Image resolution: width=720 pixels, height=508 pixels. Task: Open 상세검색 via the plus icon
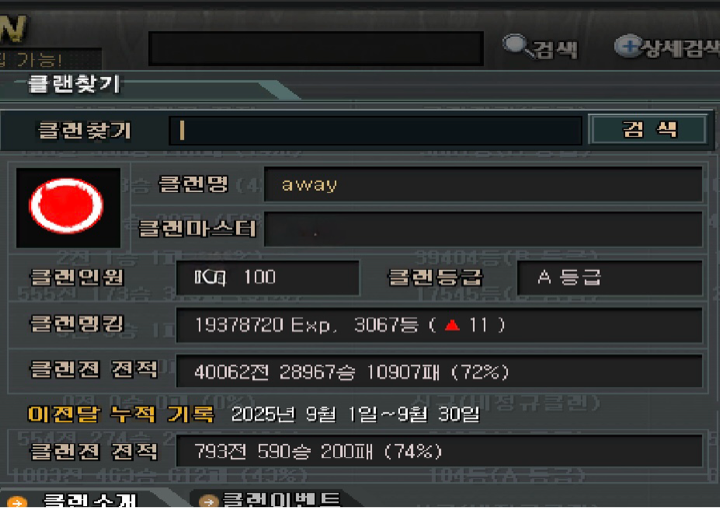coord(628,46)
